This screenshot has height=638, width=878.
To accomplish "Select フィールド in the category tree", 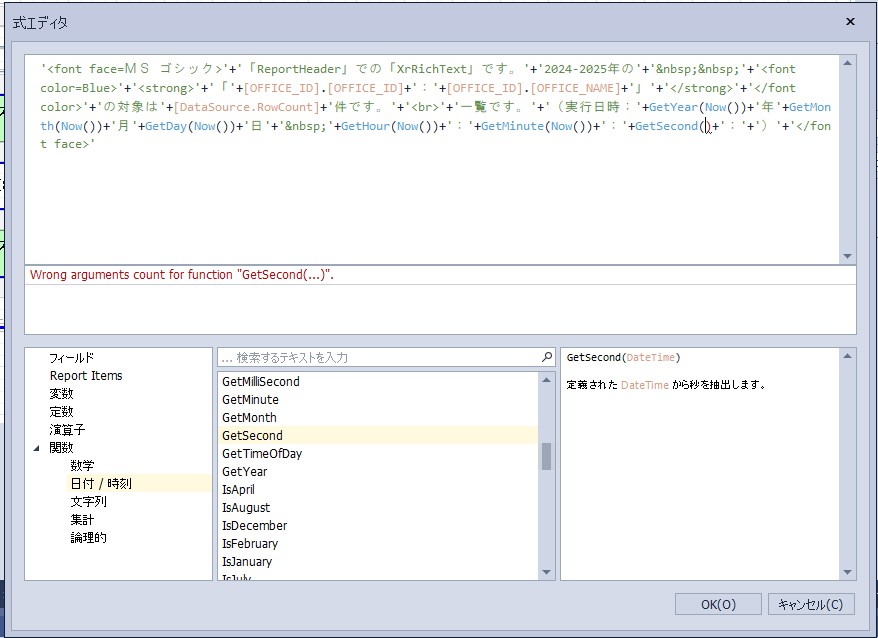I will [71, 357].
